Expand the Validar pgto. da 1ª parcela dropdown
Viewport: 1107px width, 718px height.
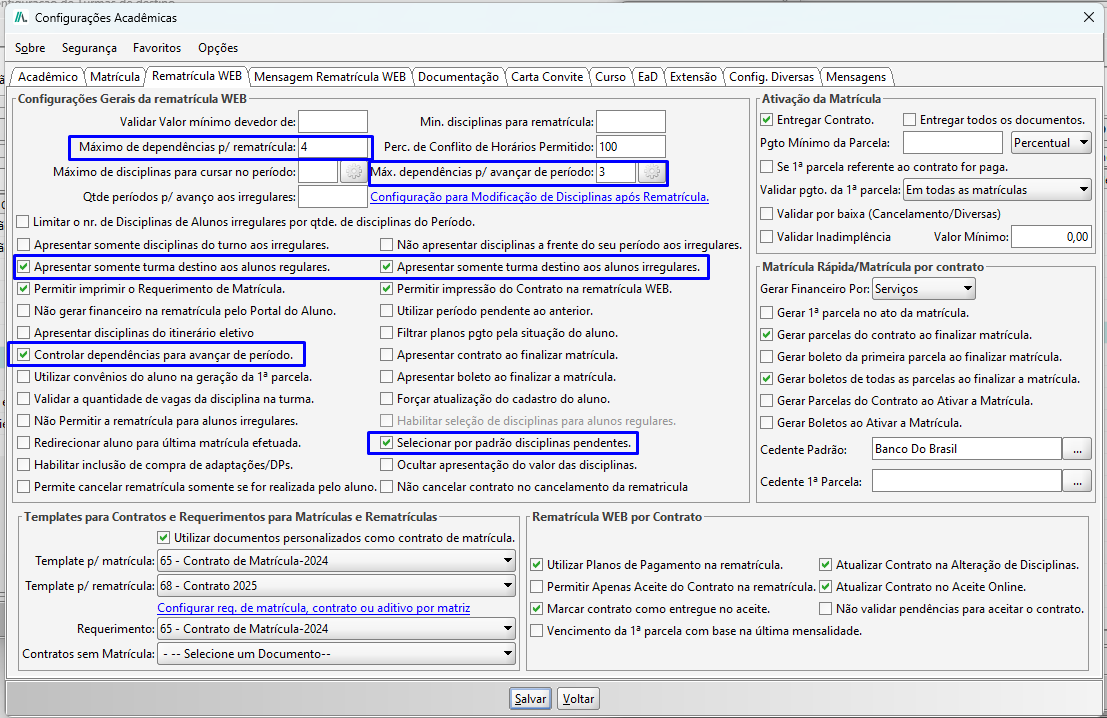pos(998,190)
